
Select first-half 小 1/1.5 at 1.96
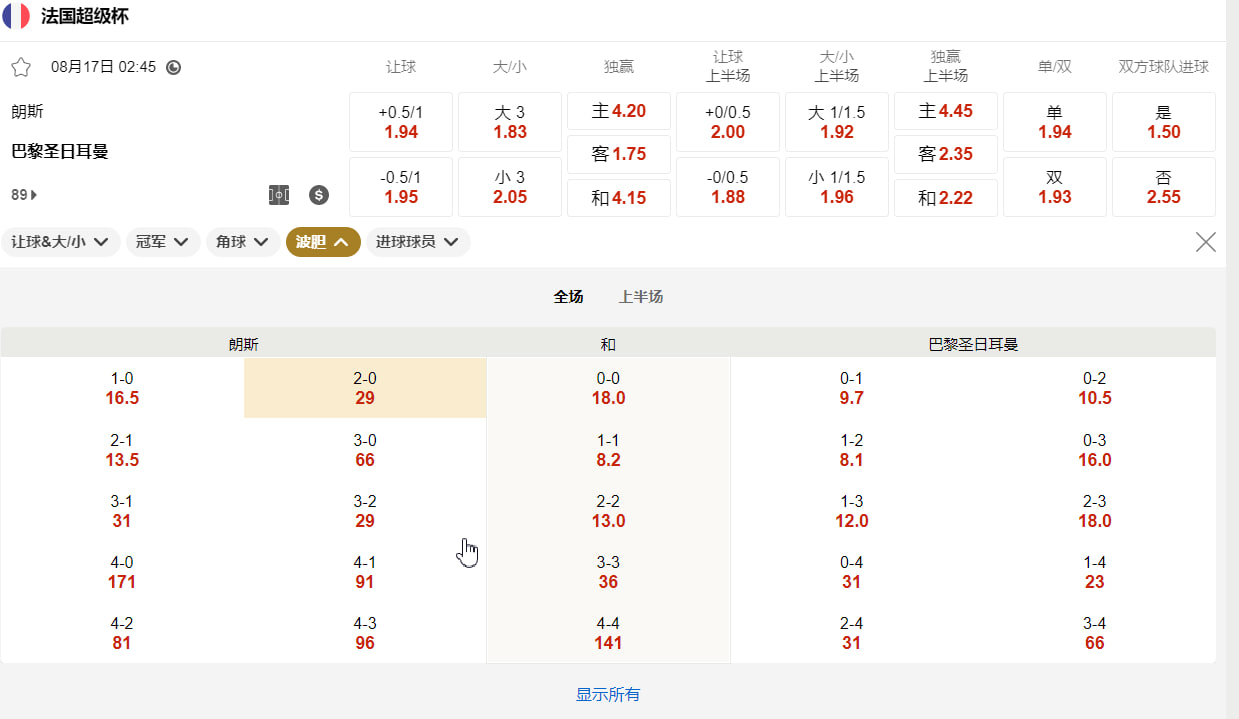(x=837, y=187)
